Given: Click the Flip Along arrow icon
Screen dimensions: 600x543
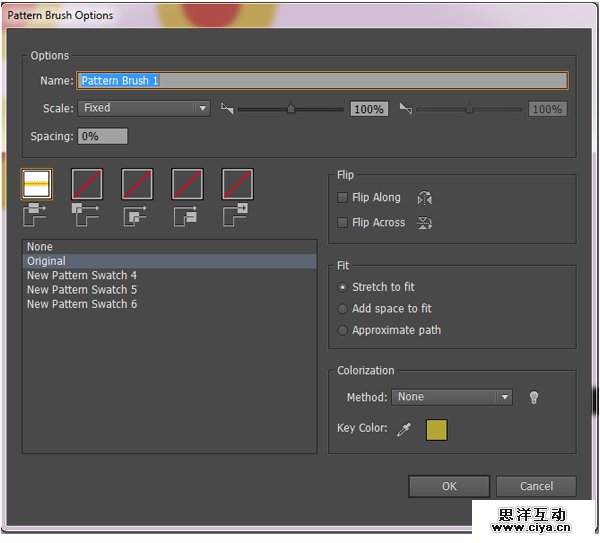Looking at the screenshot, I should (x=424, y=198).
